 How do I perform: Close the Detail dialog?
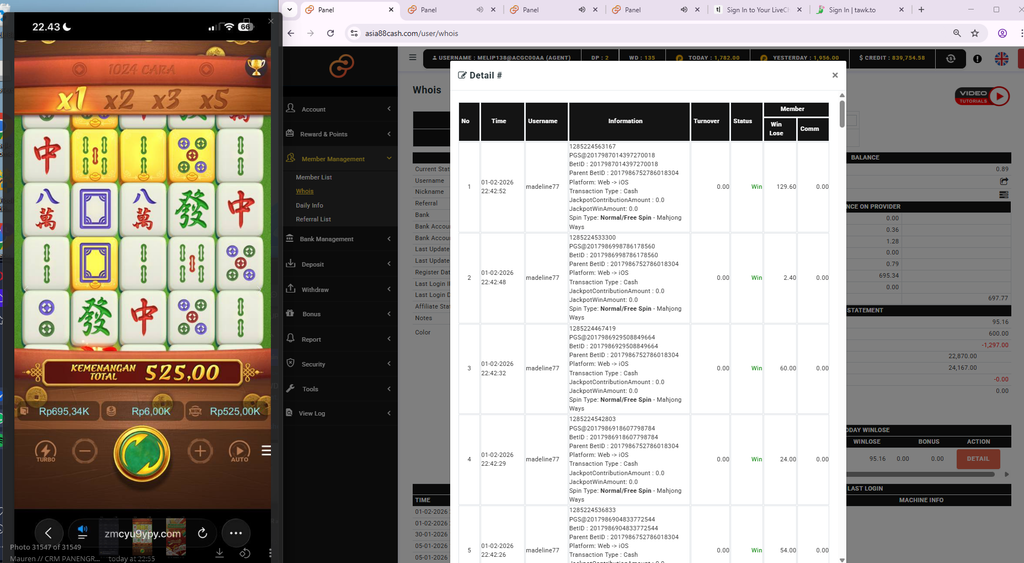[835, 75]
